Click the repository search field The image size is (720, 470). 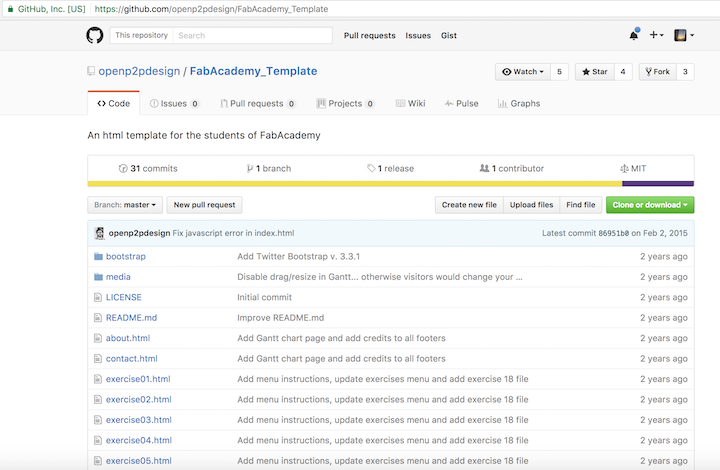pyautogui.click(x=253, y=35)
